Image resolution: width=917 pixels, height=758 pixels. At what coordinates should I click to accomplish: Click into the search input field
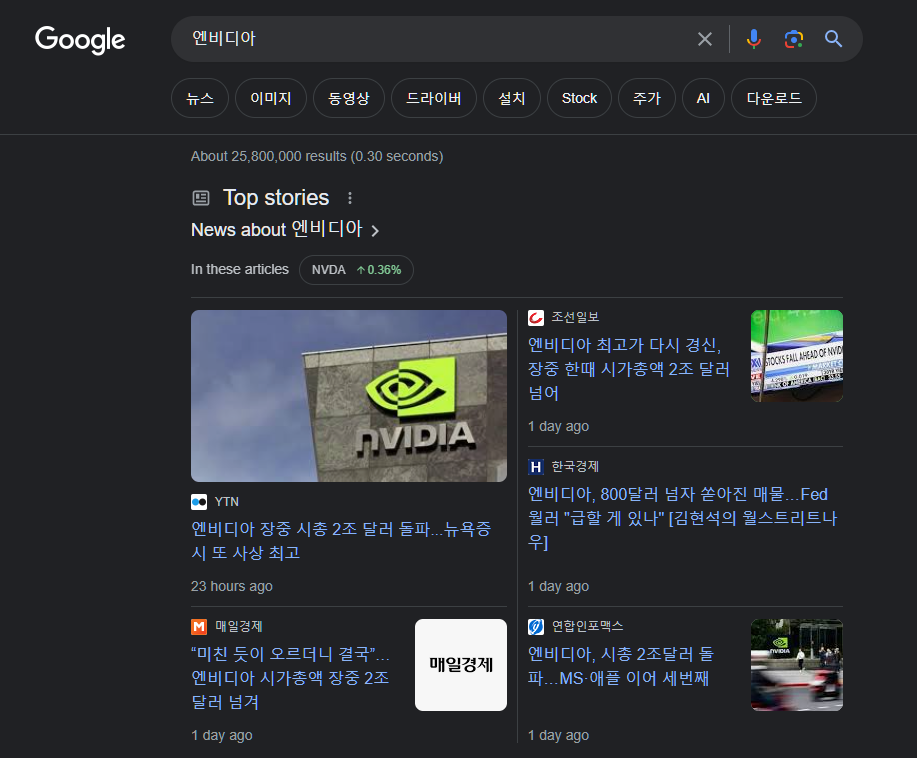pyautogui.click(x=430, y=39)
